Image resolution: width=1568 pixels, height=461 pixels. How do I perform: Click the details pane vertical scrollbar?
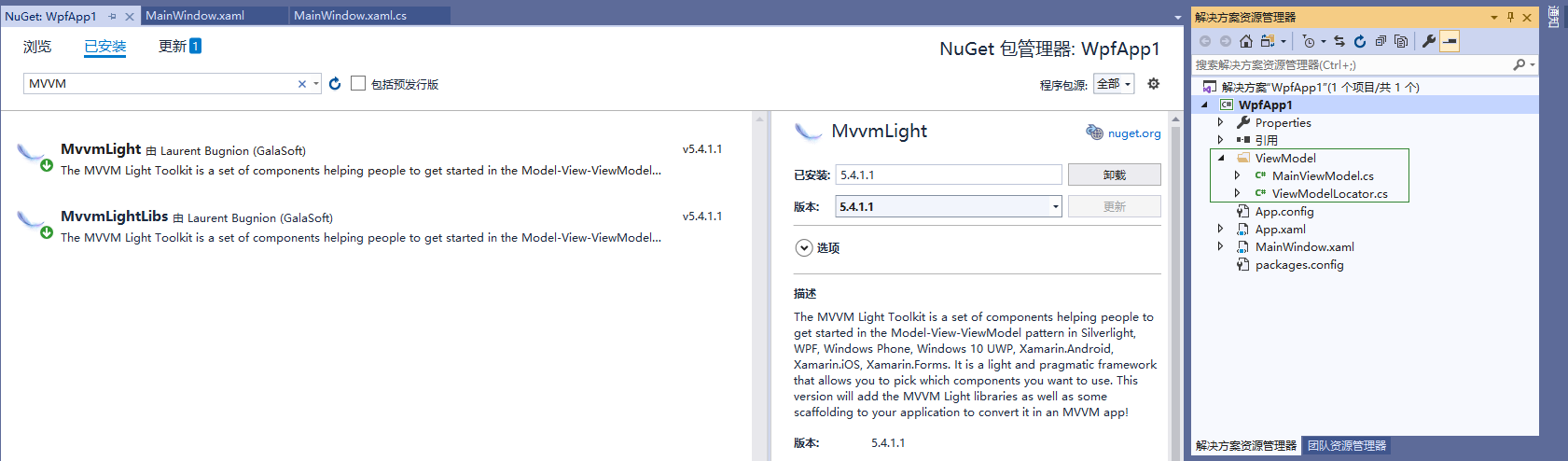pyautogui.click(x=1175, y=286)
